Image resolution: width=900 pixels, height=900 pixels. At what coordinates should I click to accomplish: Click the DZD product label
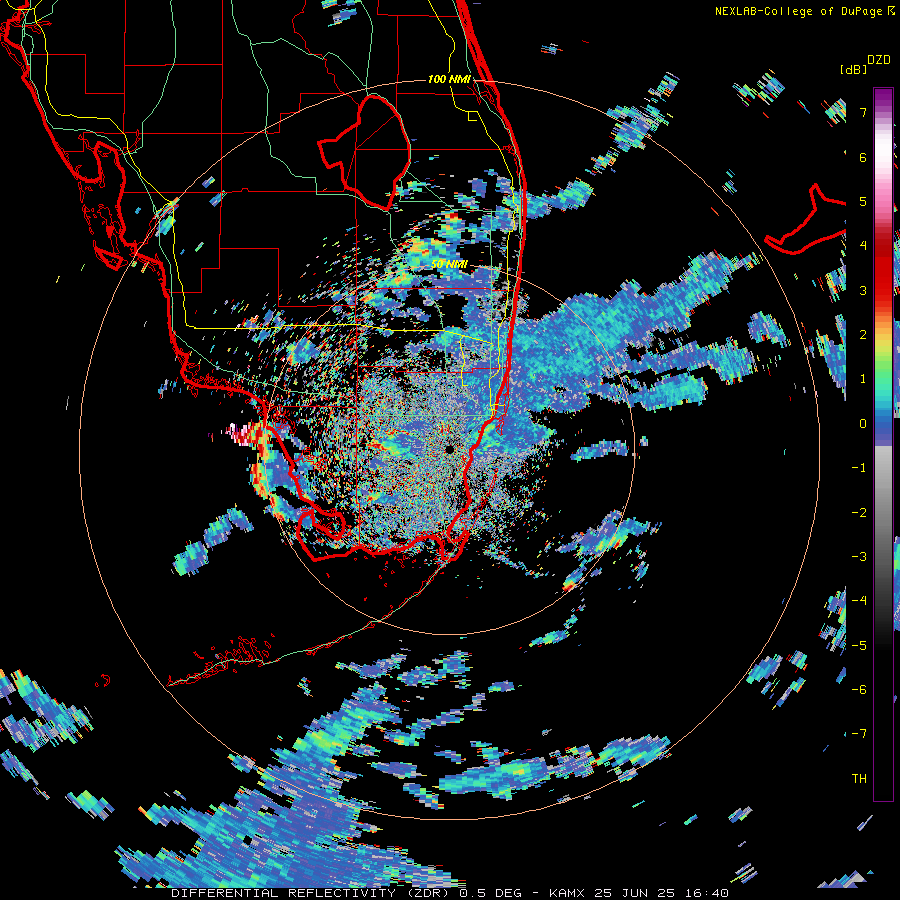[879, 60]
